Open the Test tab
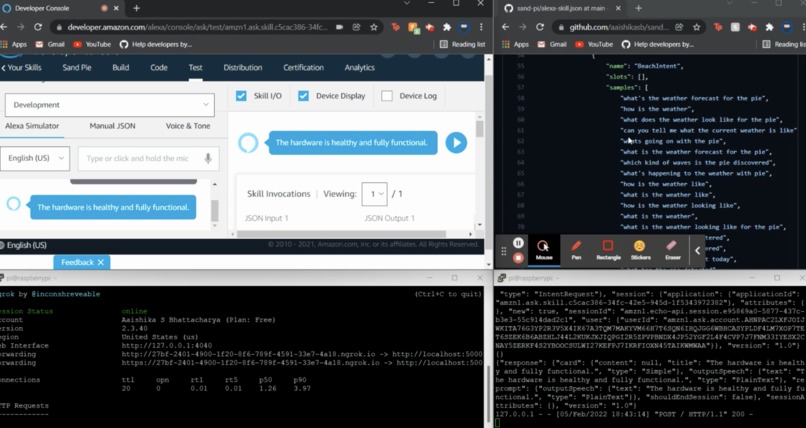 coord(195,67)
